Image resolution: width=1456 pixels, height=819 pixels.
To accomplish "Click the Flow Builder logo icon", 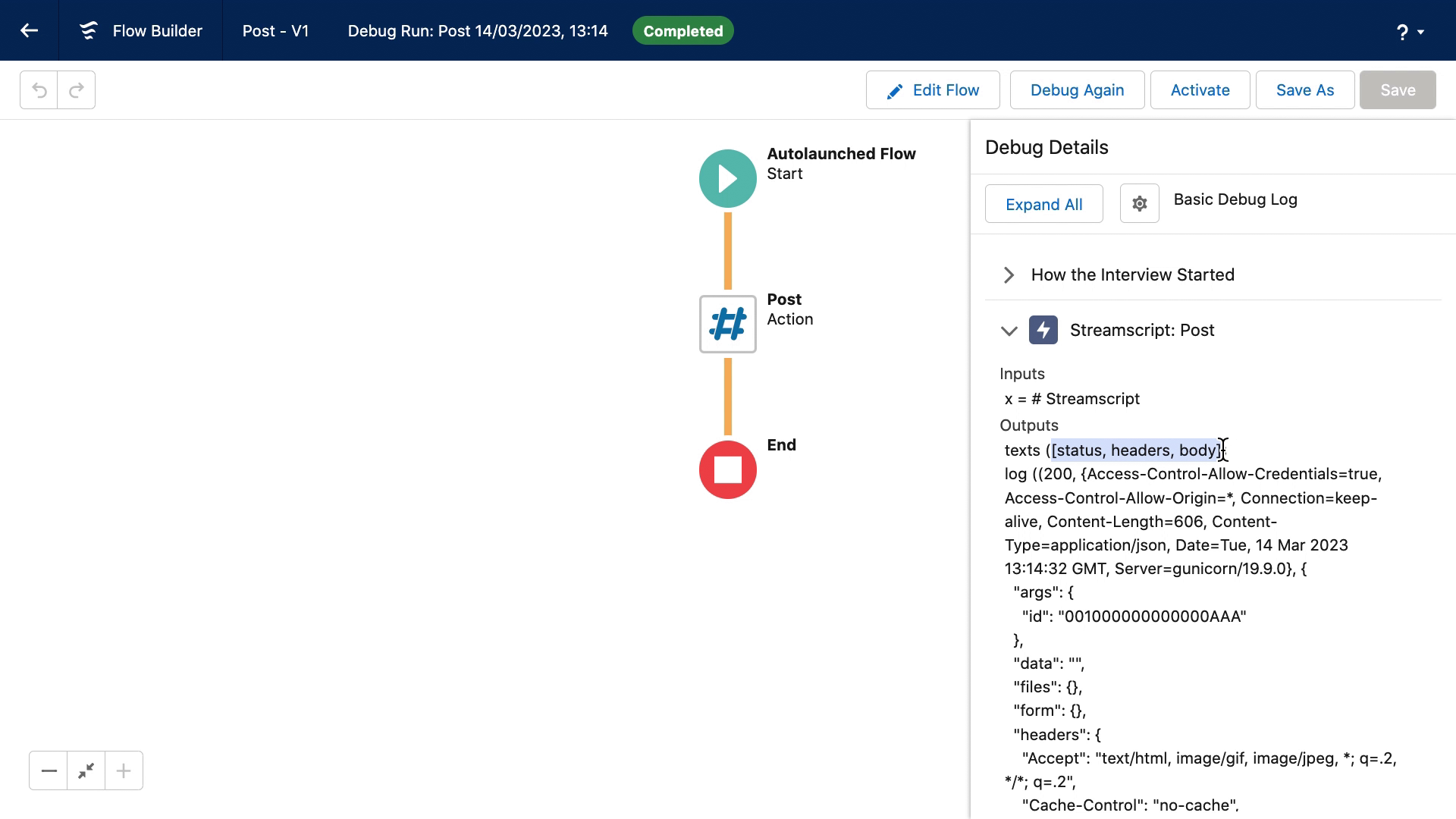I will (89, 30).
